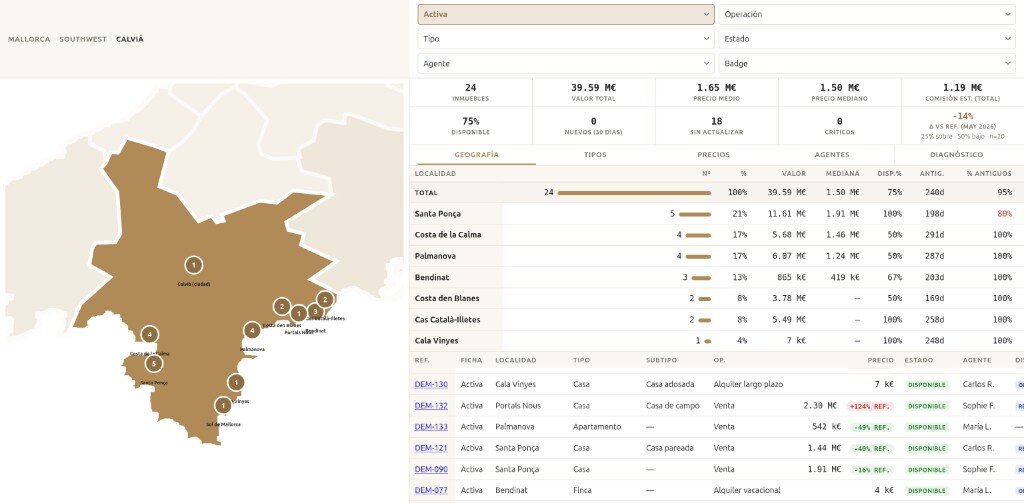Click the -40% REF. badge
Image resolution: width=1024 pixels, height=503 pixels.
(872, 448)
